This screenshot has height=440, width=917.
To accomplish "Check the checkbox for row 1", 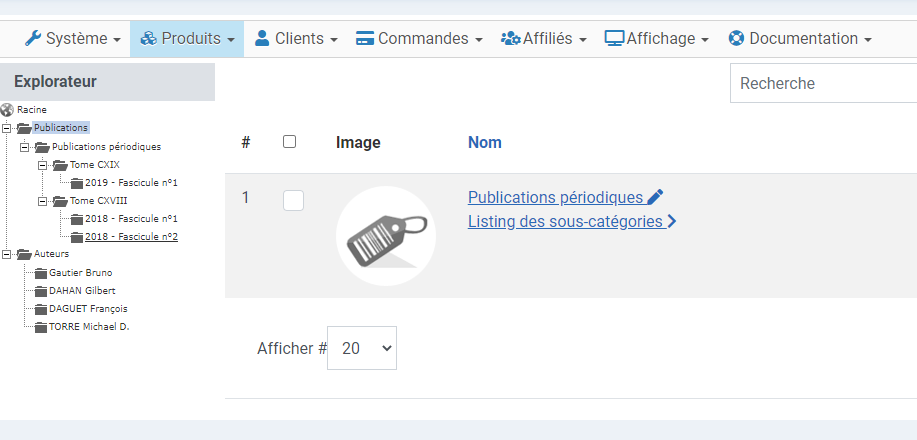I will coord(293,200).
